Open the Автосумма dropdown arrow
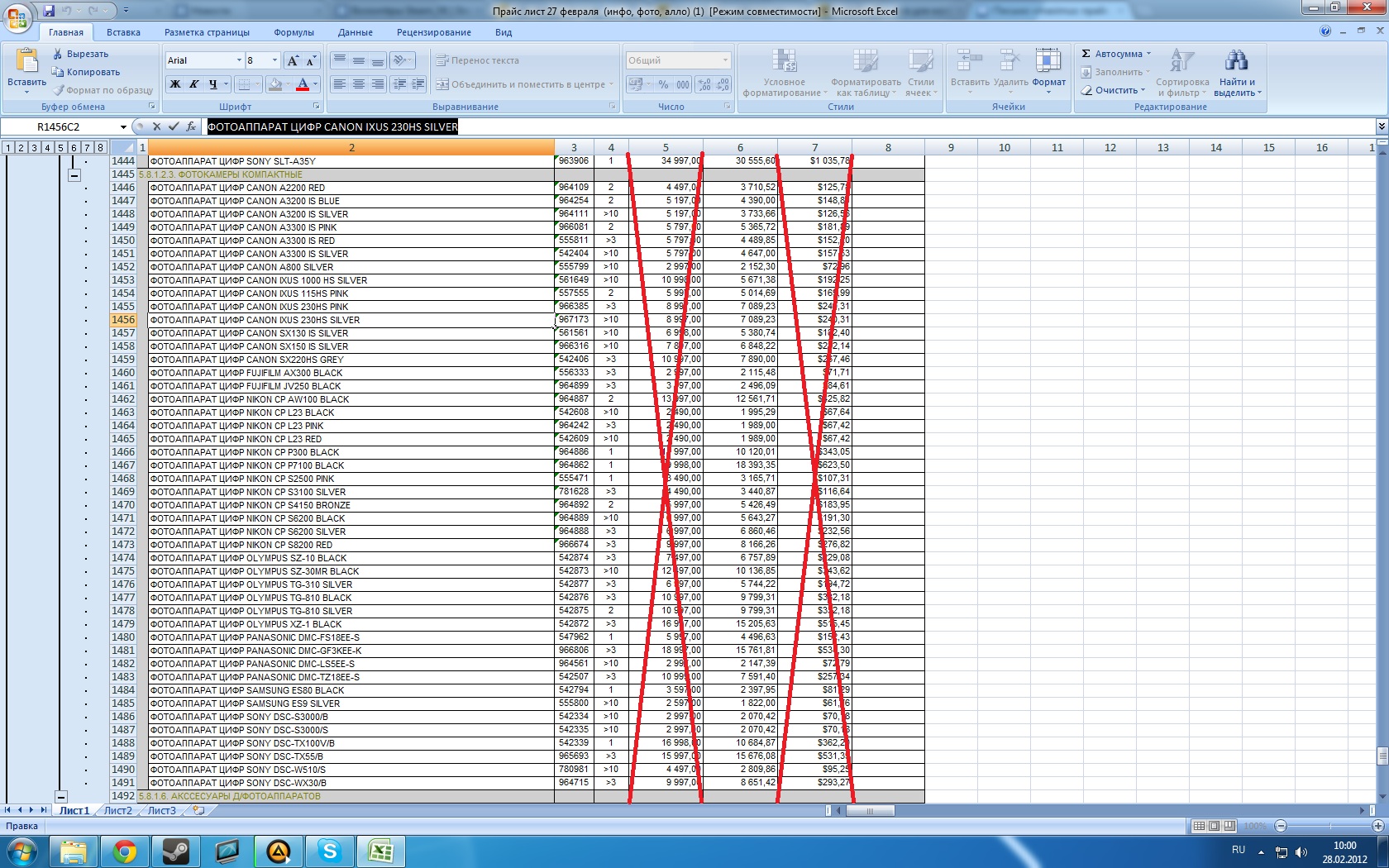Image resolution: width=1389 pixels, height=868 pixels. (x=1148, y=54)
